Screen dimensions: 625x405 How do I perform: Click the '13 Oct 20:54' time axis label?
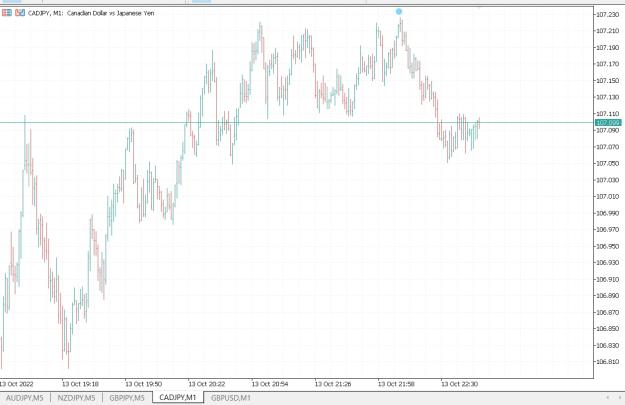[270, 384]
